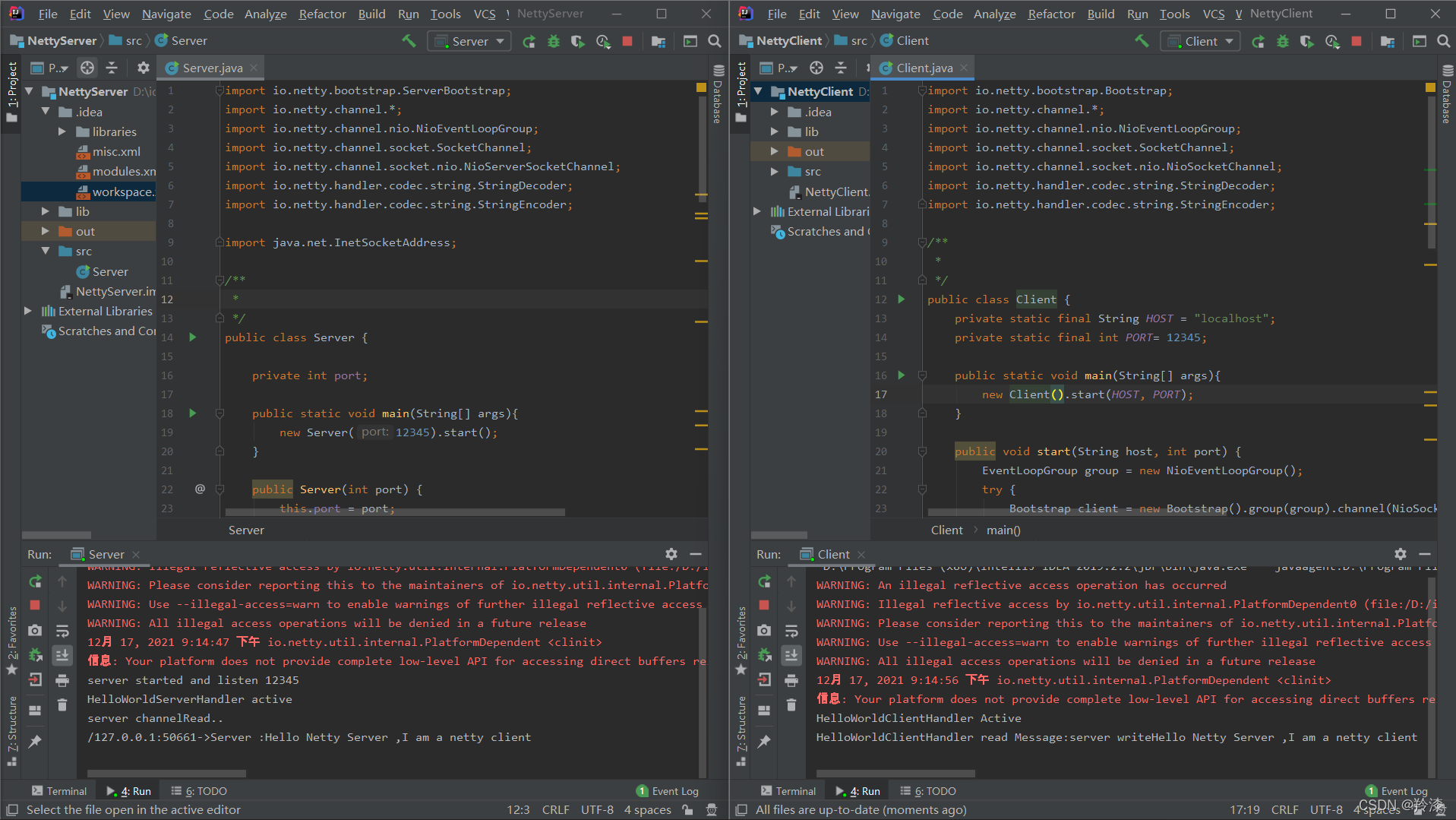Viewport: 1456px width, 820px height.
Task: Open Server run configuration dropdown
Action: coord(469,41)
